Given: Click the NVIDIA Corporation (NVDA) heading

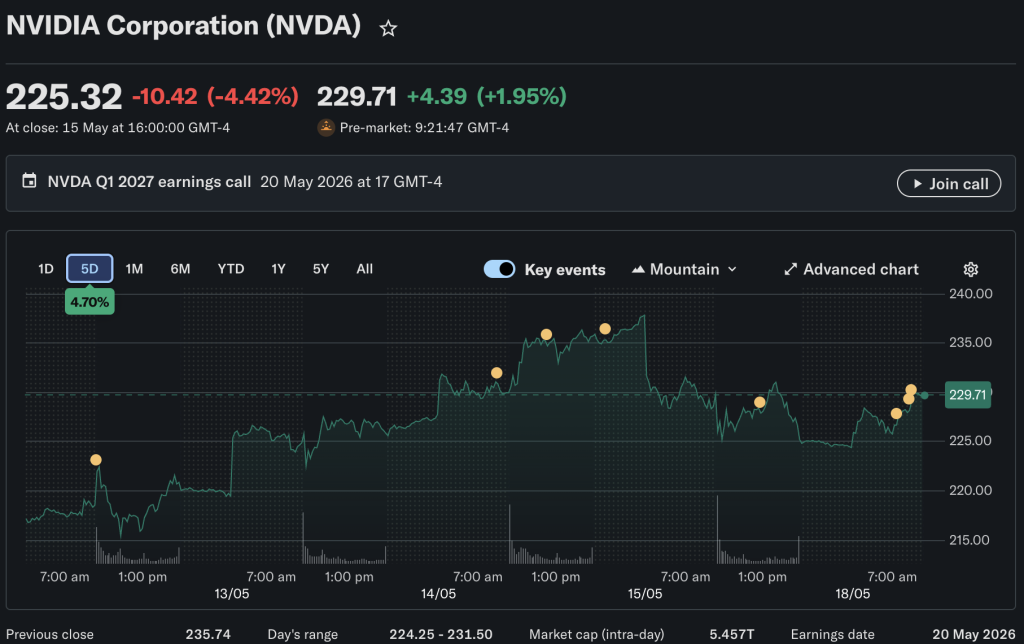Looking at the screenshot, I should 184,26.
